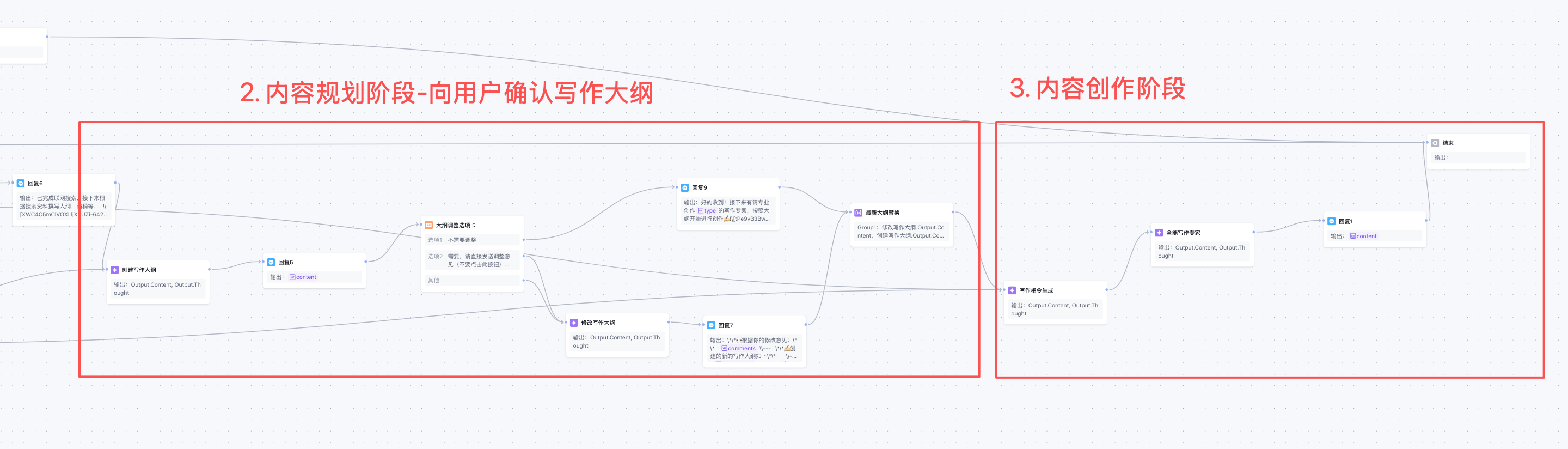Select the 其他 option row
The width and height of the screenshot is (1568, 449).
coord(473,280)
